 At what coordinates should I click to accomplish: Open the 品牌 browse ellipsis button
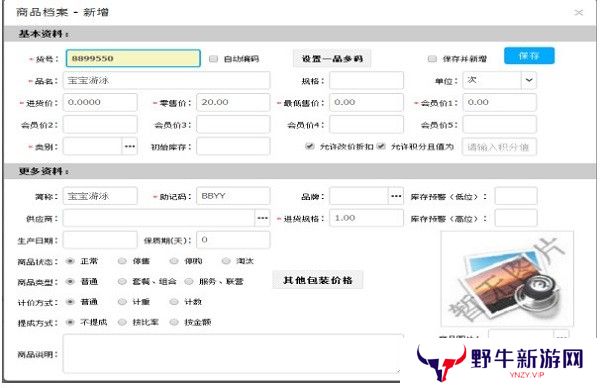click(396, 196)
